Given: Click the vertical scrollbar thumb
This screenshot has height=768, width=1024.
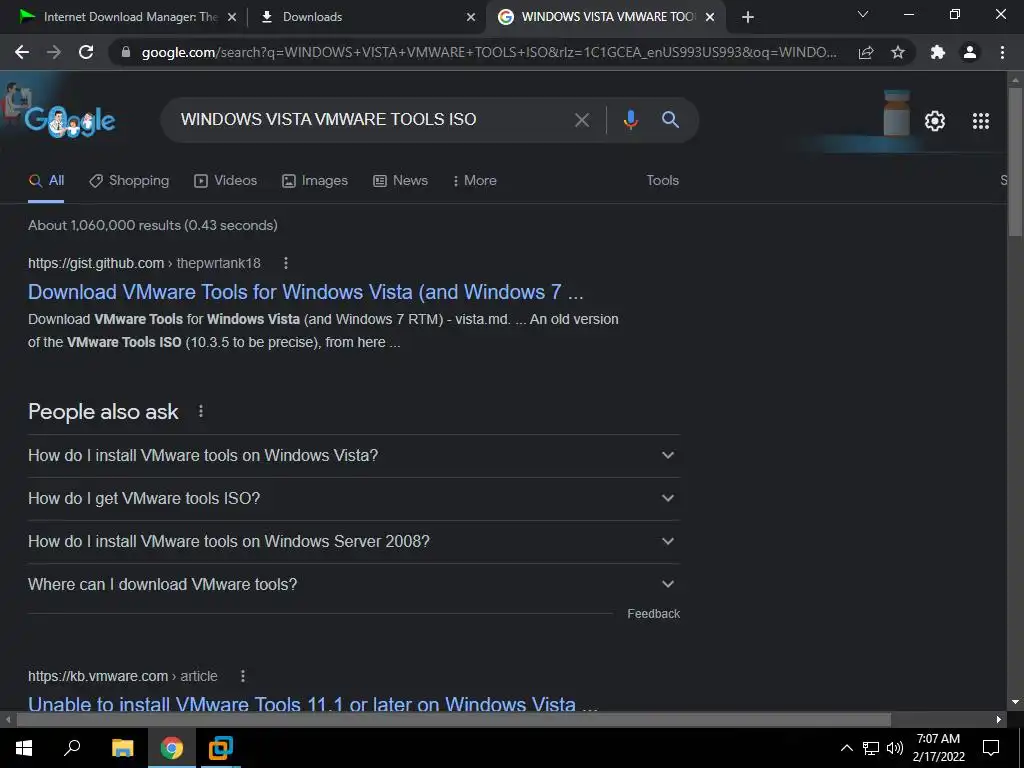Looking at the screenshot, I should [1015, 161].
